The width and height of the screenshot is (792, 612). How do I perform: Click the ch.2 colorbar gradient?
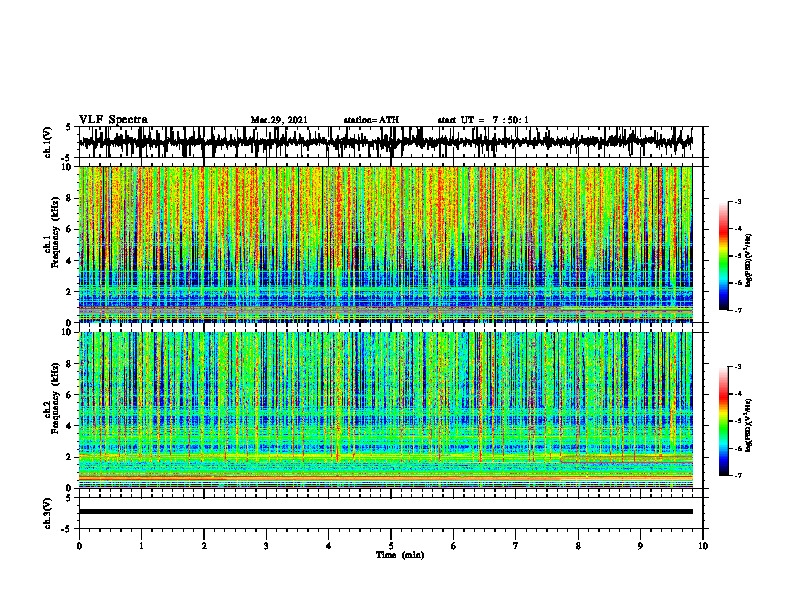pos(723,421)
